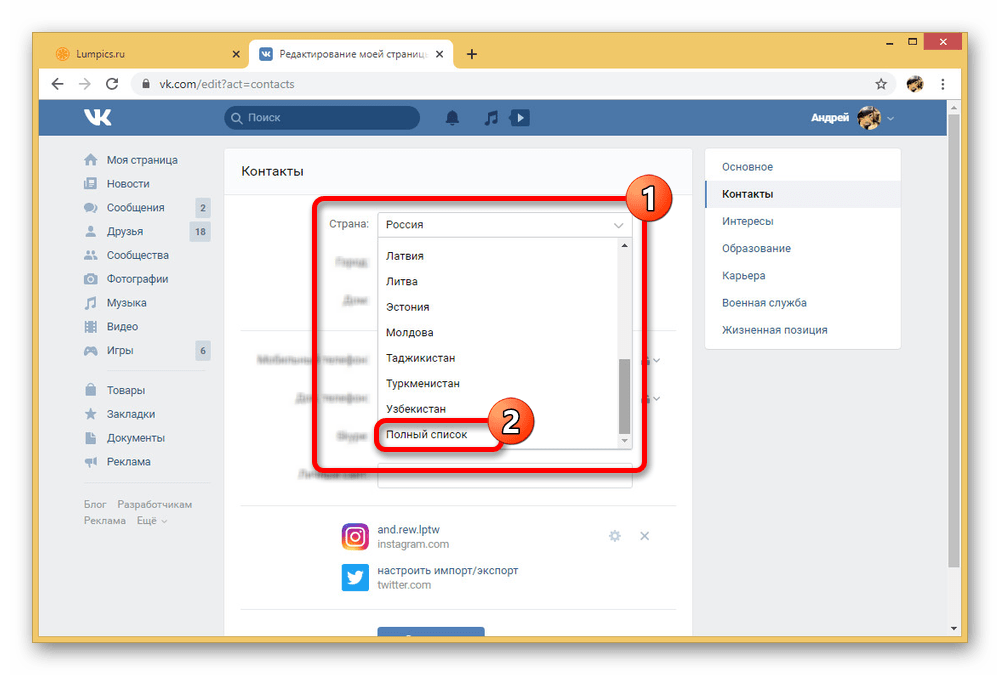The image size is (1000, 675).
Task: Open the video player icon in top bar
Action: tap(519, 117)
